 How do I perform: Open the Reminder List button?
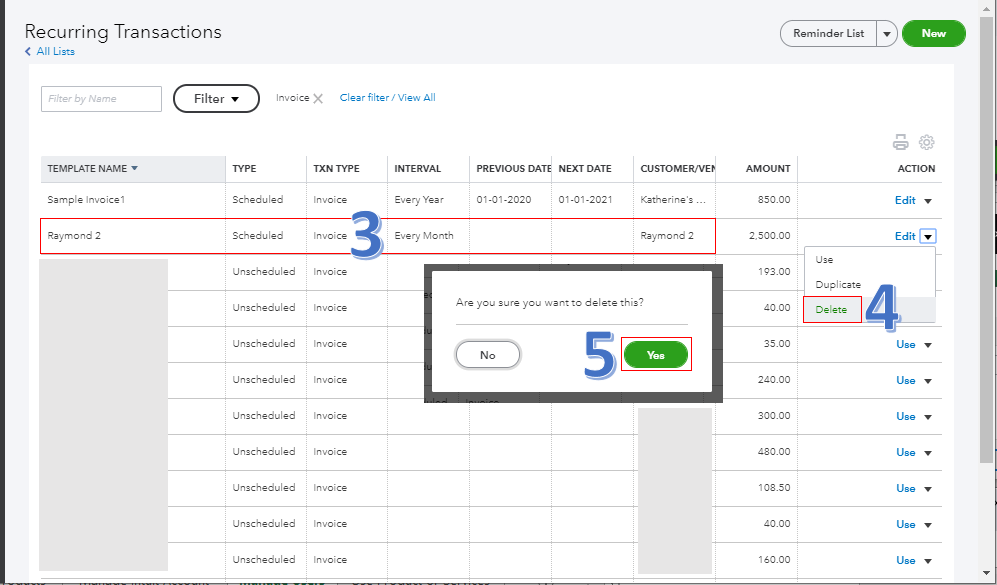tap(828, 34)
